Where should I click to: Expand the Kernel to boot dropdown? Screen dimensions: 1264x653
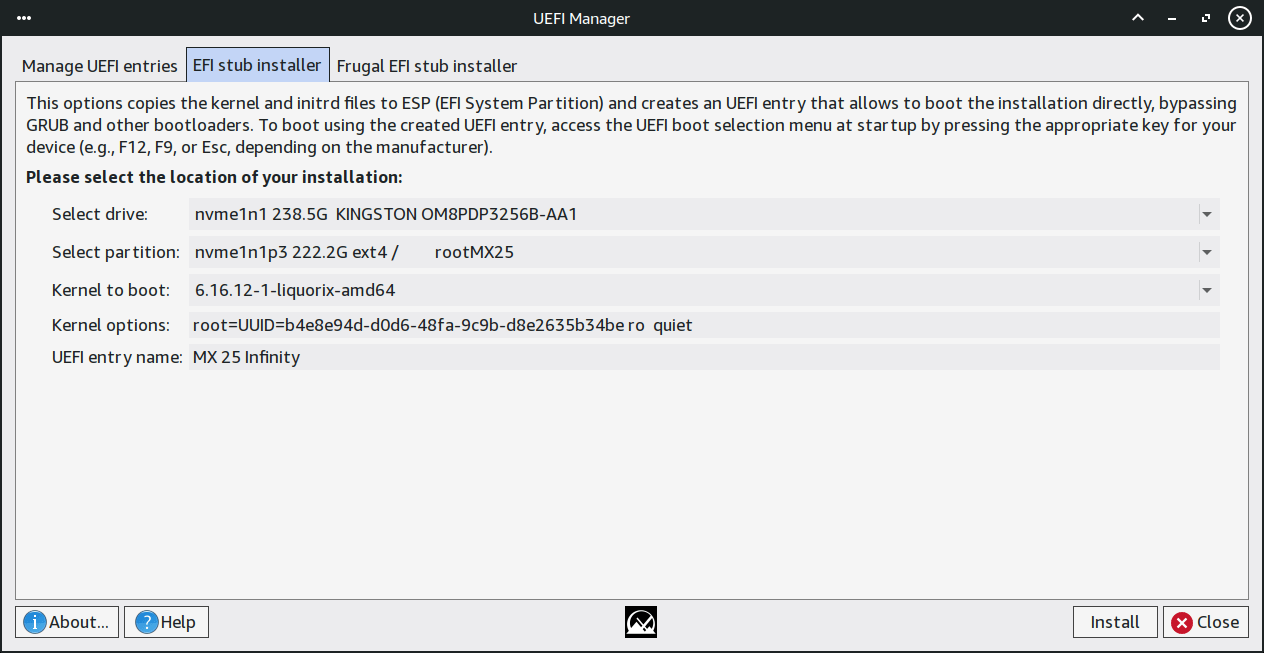coord(1206,290)
